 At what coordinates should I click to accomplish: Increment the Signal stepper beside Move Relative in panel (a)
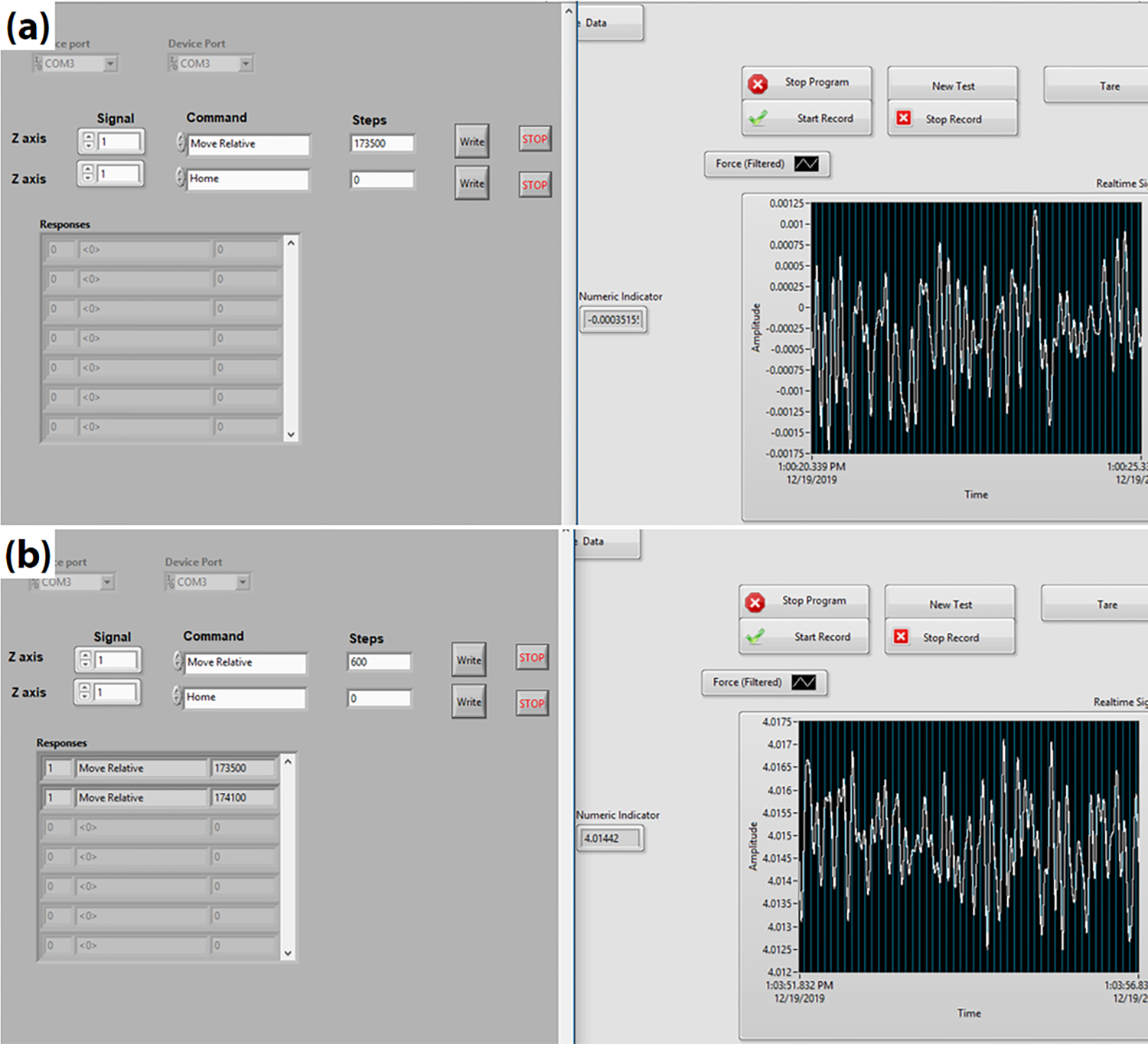(89, 137)
